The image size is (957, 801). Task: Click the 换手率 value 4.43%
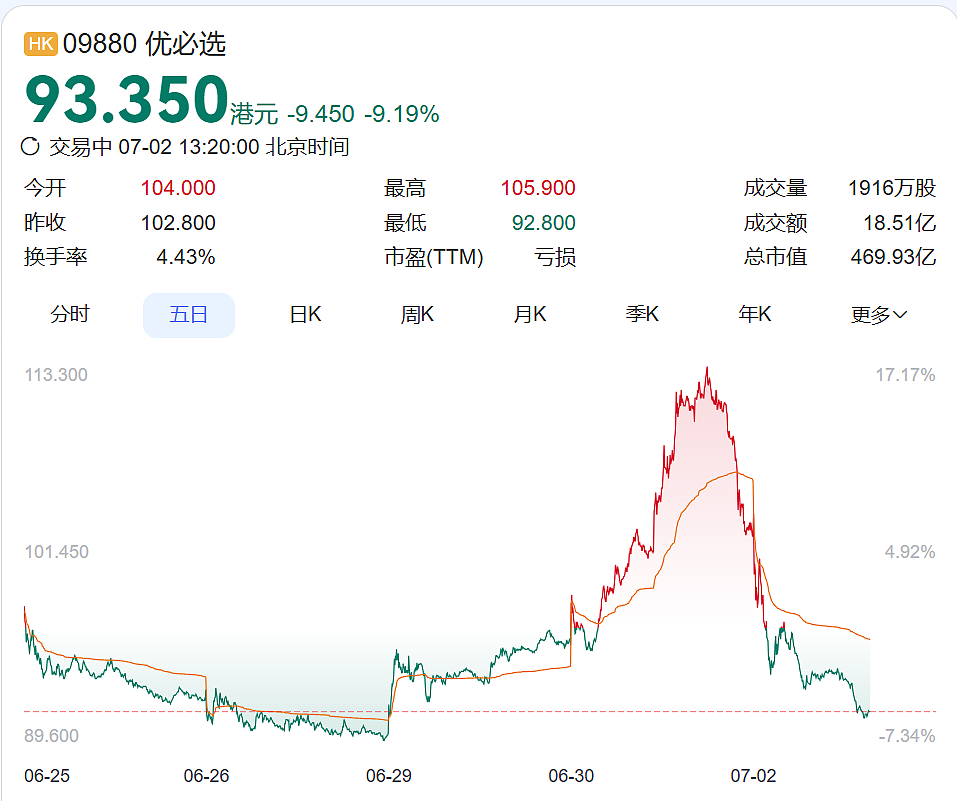(186, 257)
